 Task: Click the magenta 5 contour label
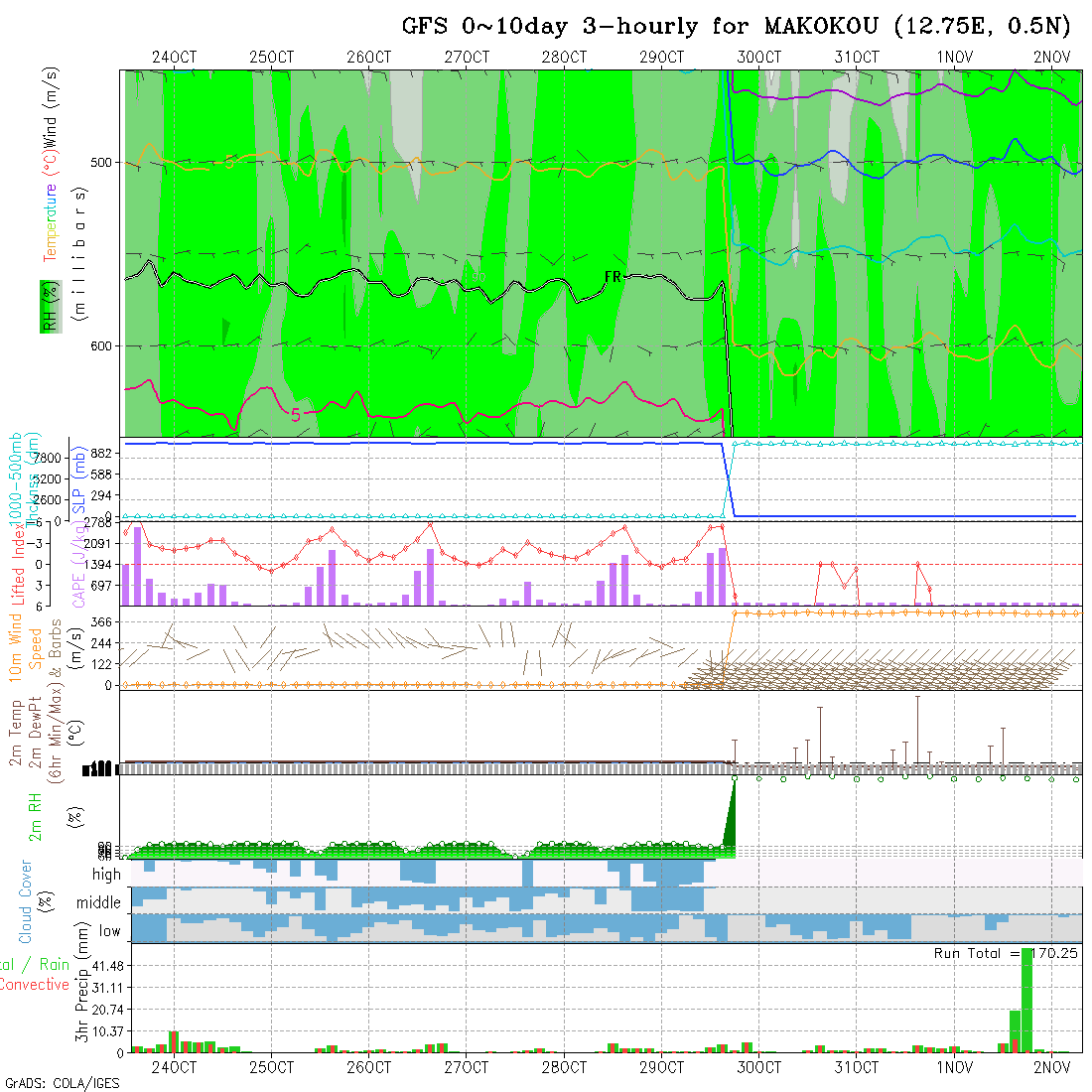(x=295, y=414)
